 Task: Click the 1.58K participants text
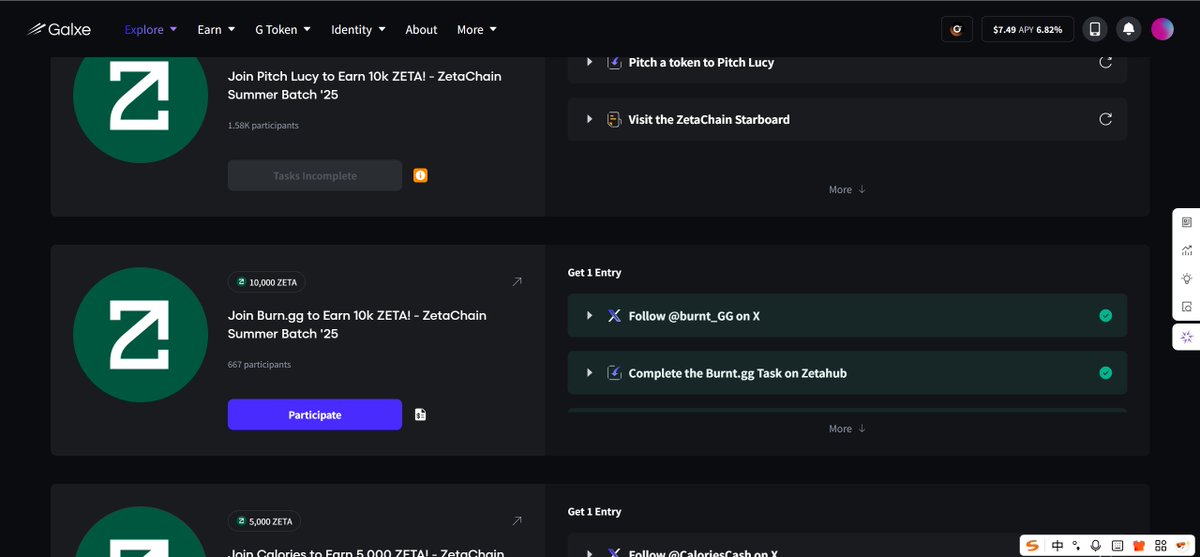(263, 125)
